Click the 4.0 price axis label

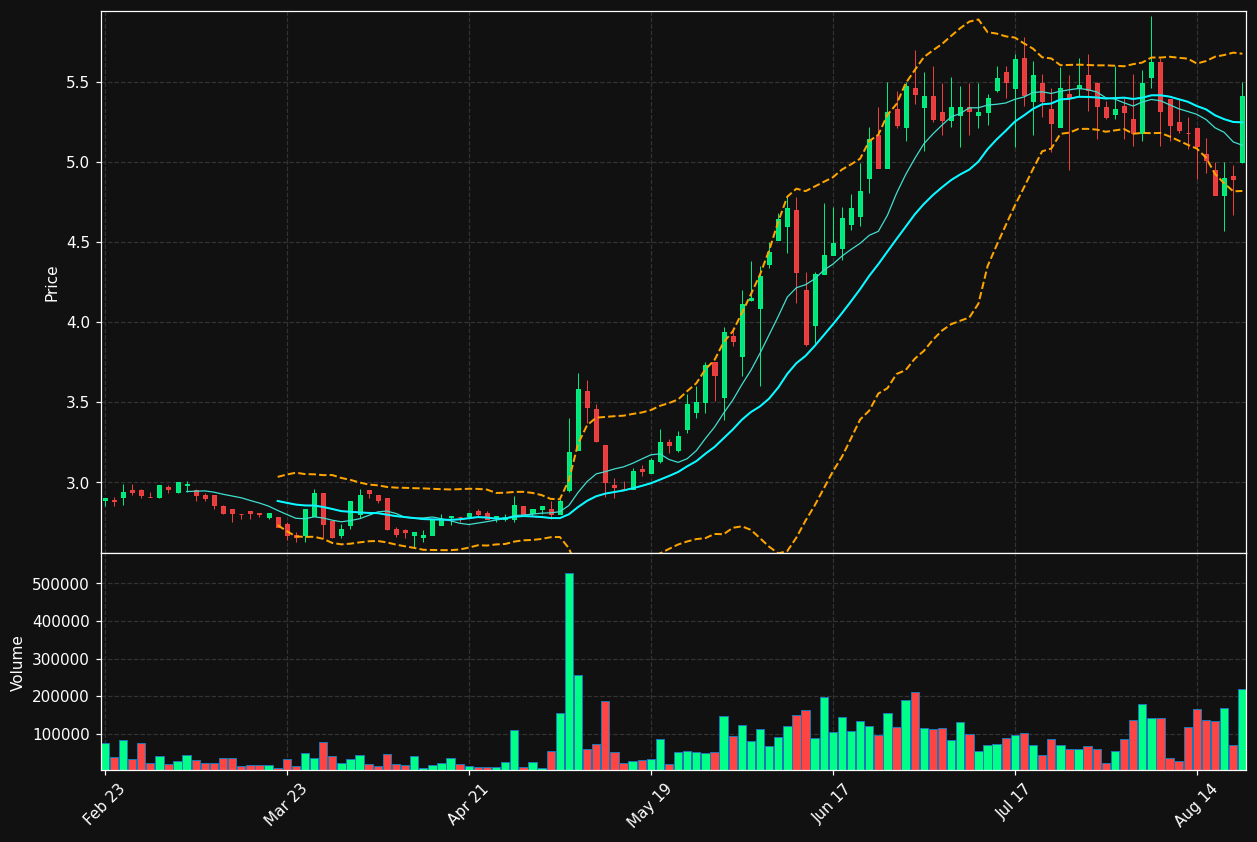pyautogui.click(x=78, y=322)
